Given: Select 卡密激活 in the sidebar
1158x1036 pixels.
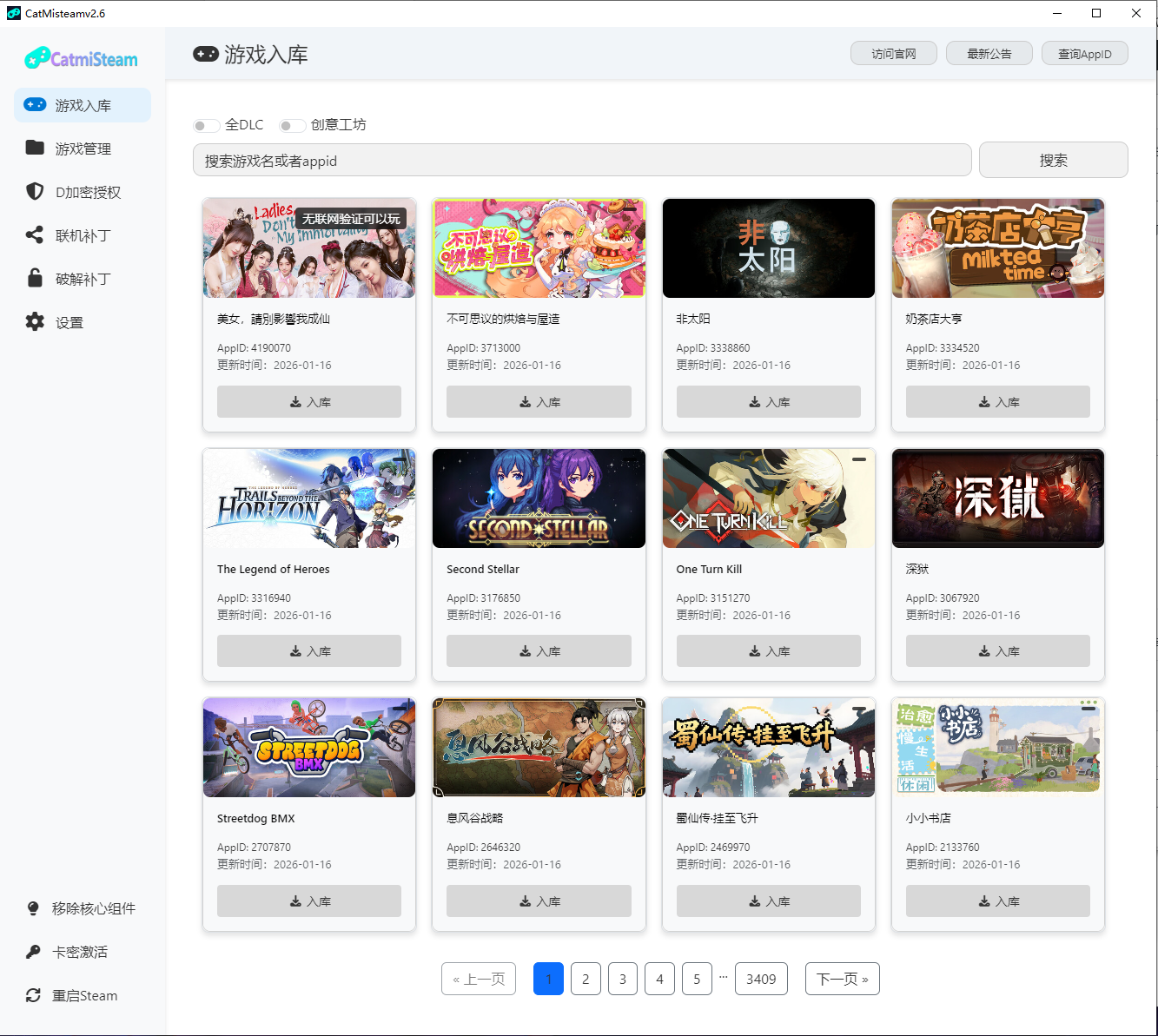Looking at the screenshot, I should [83, 952].
